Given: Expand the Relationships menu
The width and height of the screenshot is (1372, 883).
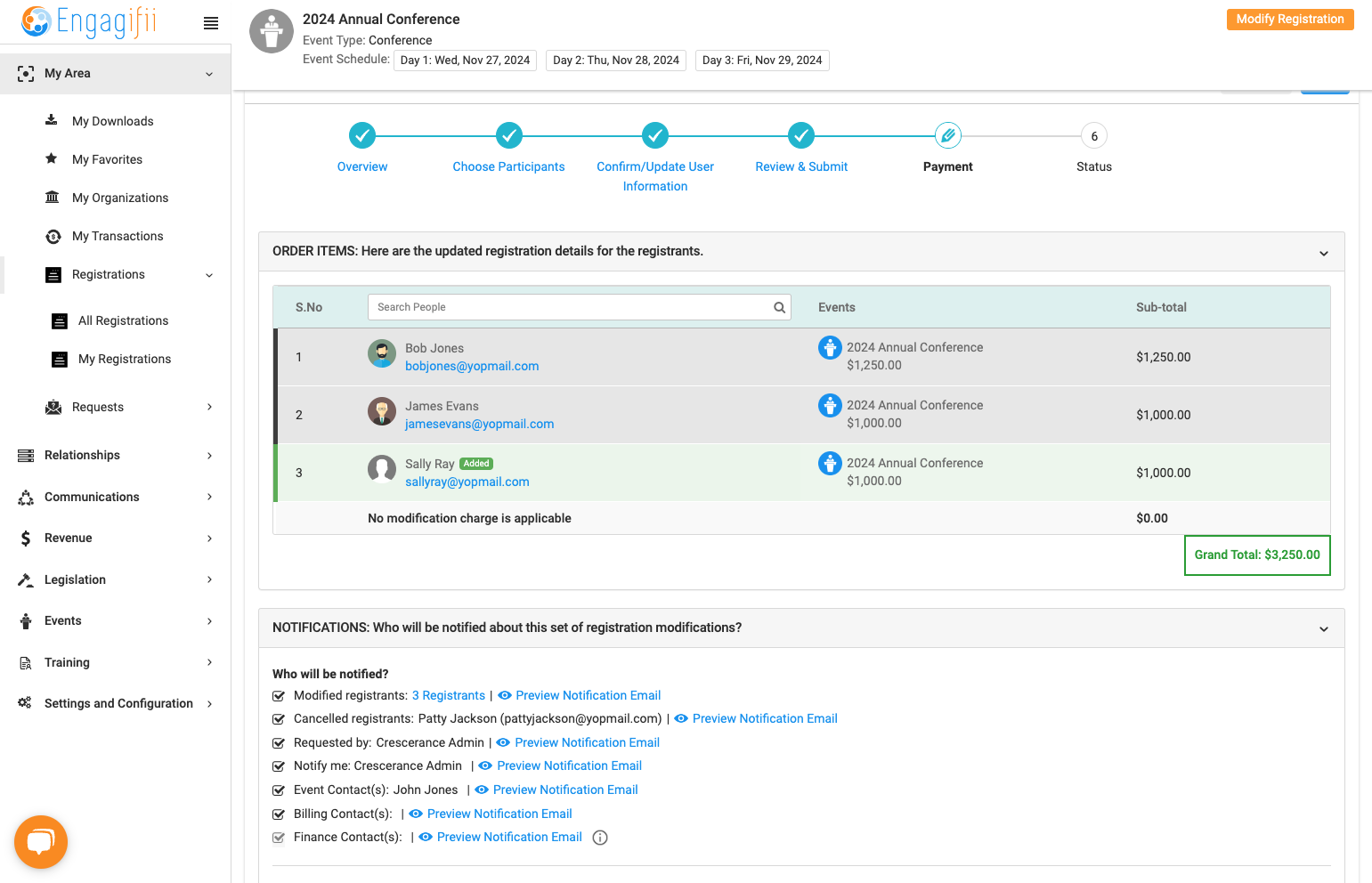Looking at the screenshot, I should (210, 456).
